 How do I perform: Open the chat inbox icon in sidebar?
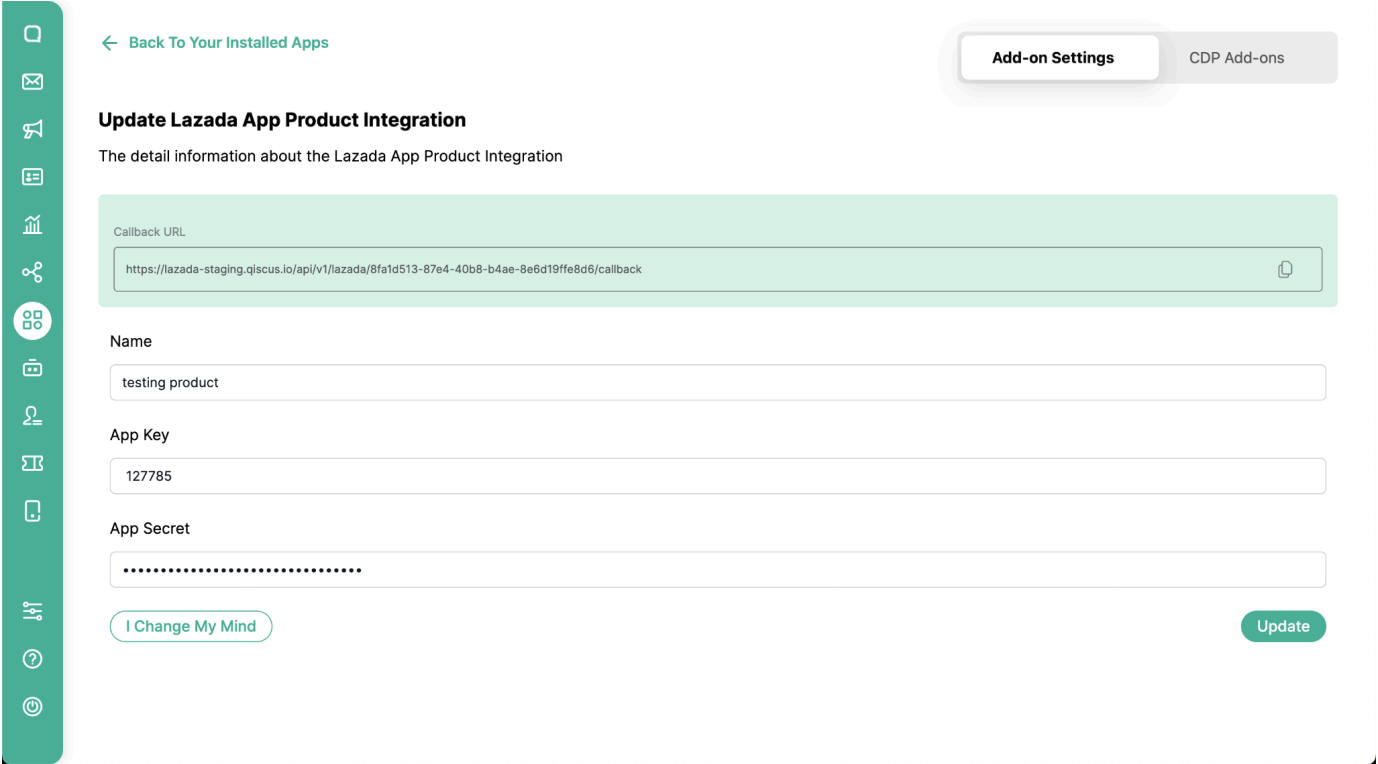click(32, 34)
